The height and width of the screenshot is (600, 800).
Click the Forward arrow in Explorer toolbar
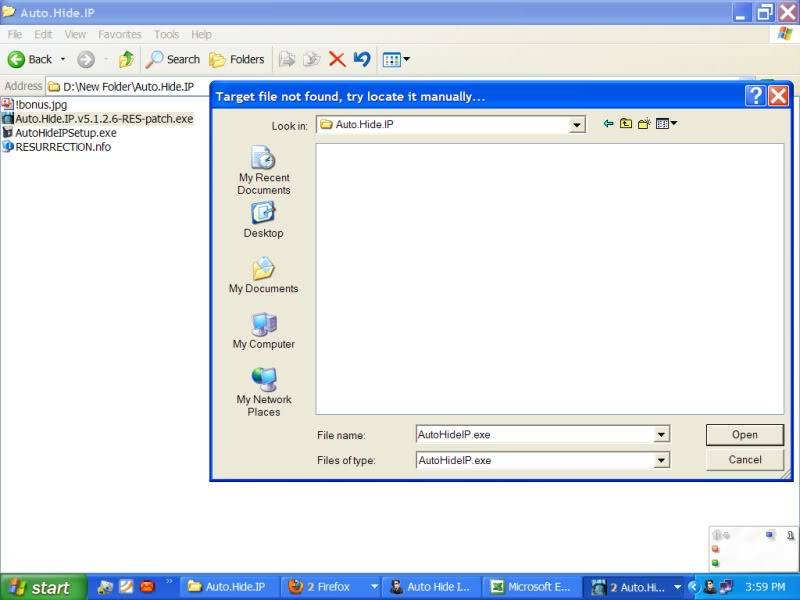pos(86,60)
